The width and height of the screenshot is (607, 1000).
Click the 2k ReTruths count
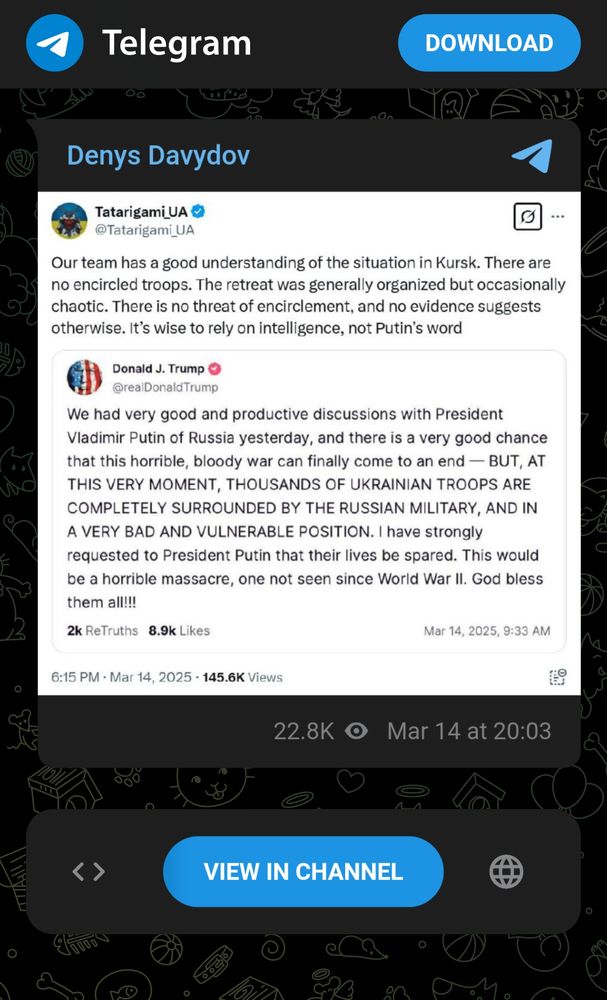(102, 631)
